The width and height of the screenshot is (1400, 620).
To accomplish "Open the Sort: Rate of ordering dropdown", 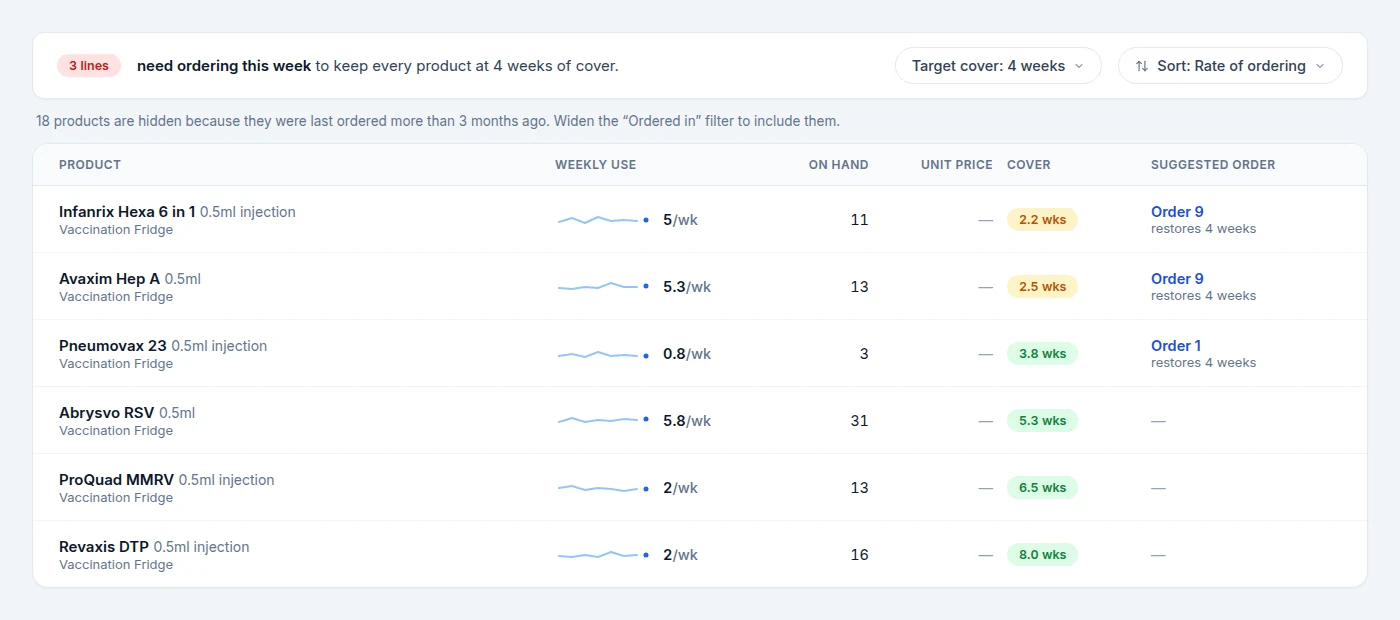I will [x=1230, y=66].
